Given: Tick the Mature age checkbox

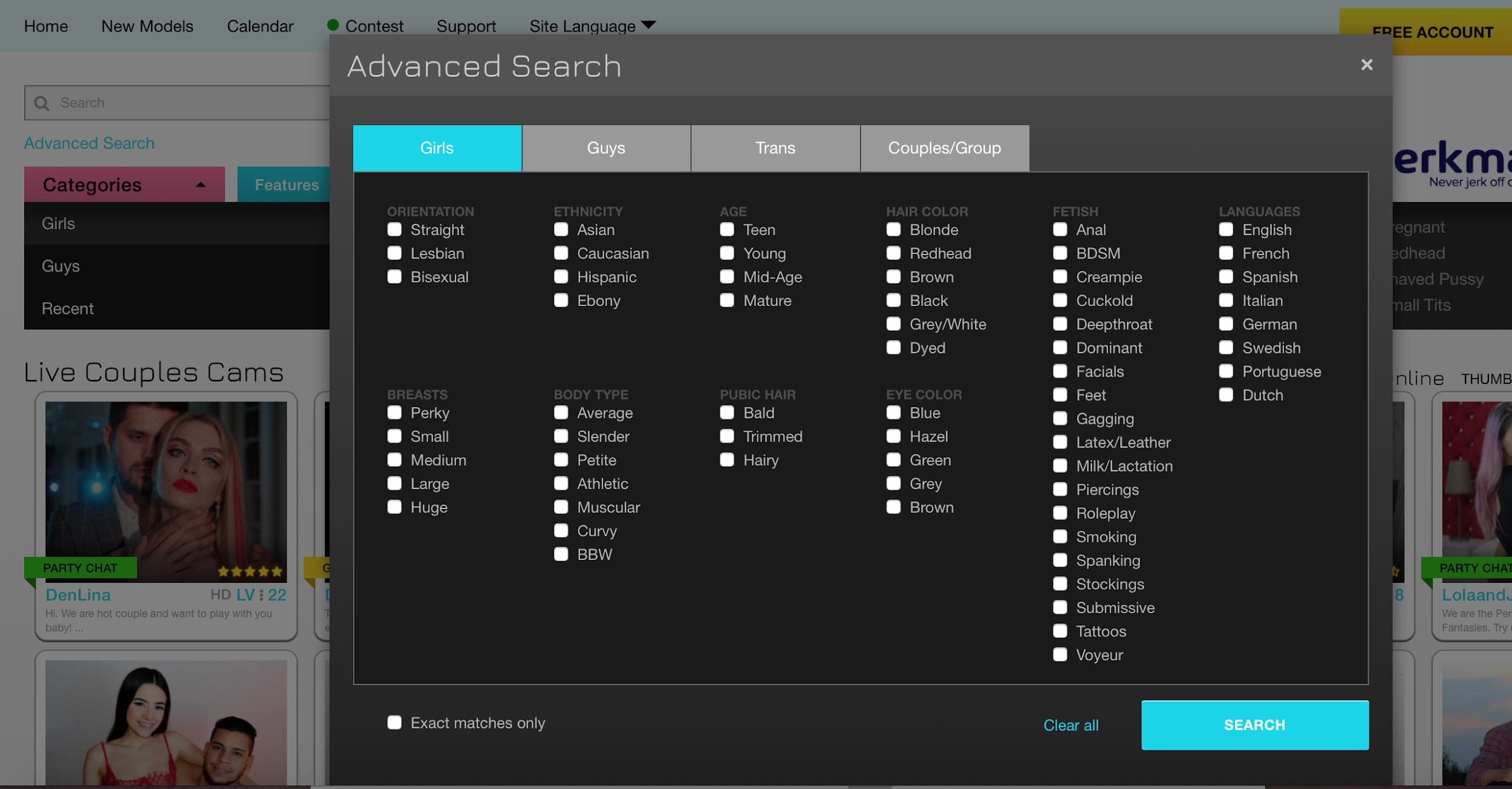Looking at the screenshot, I should coord(727,300).
